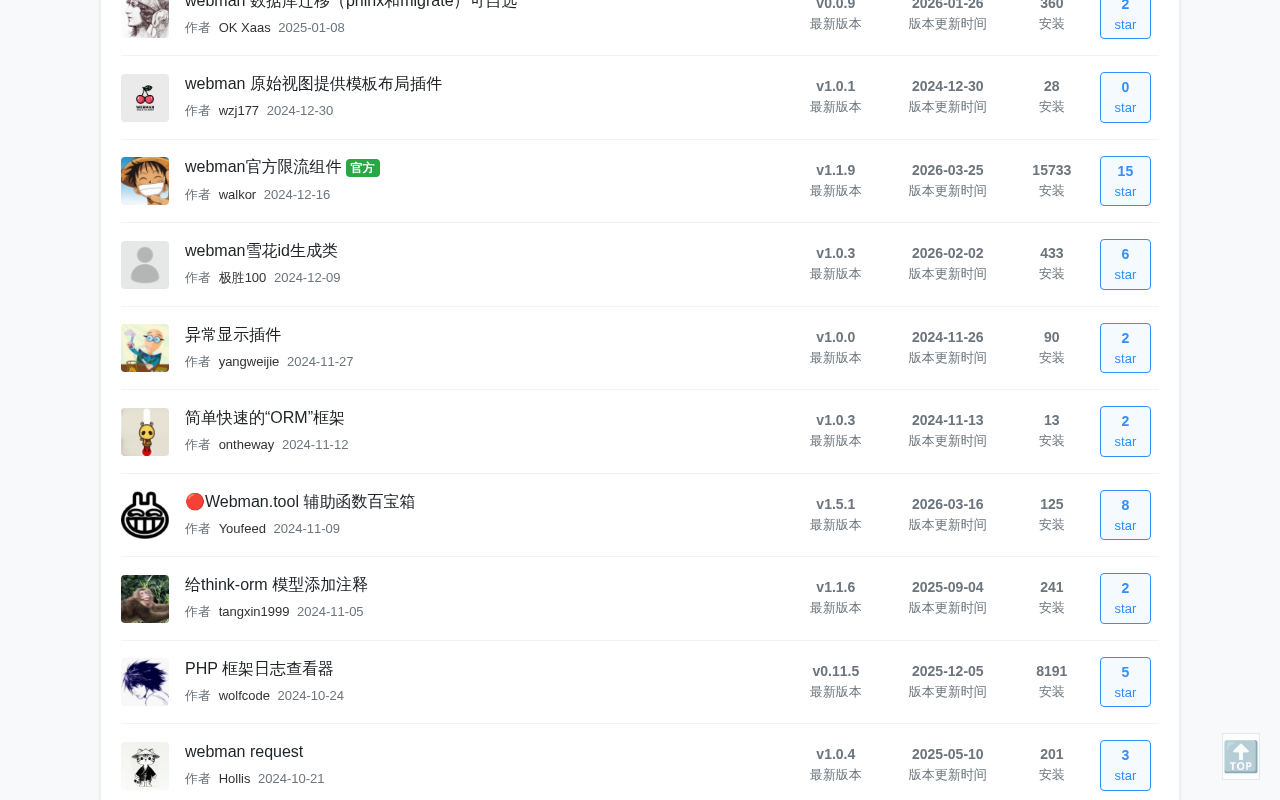Click update date 2025-09-04
Viewport: 1280px width, 800px height.
(948, 587)
